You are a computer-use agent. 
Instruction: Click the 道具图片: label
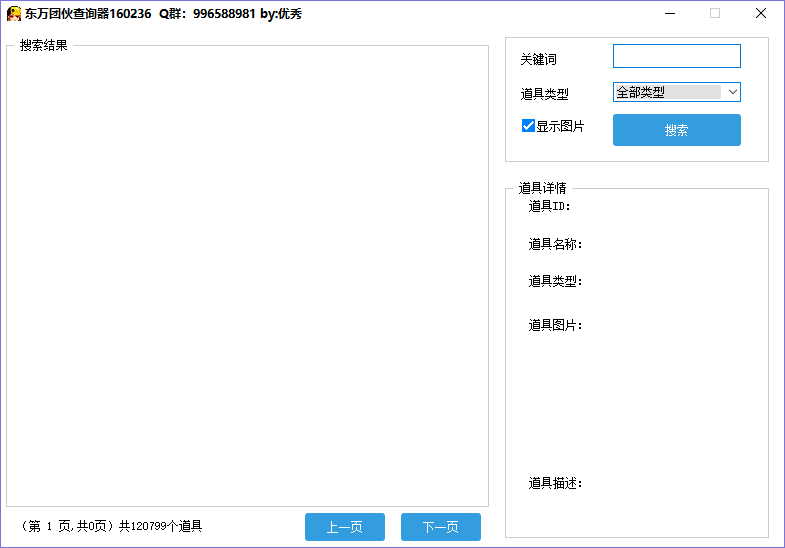(555, 325)
